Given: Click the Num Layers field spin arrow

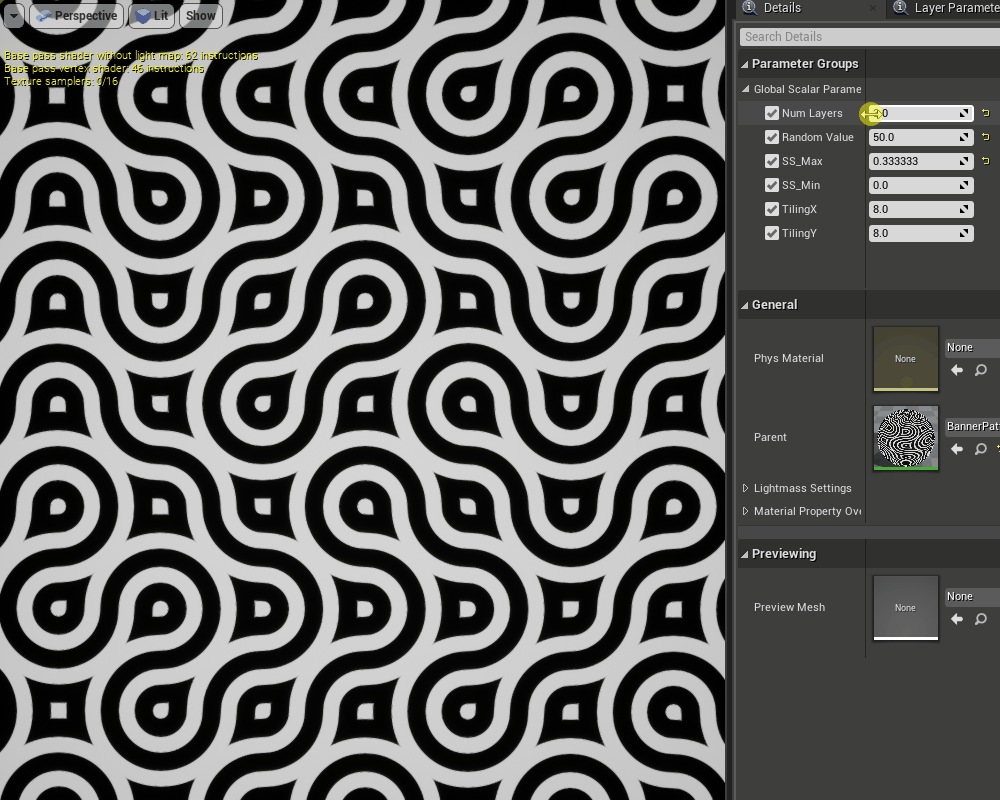Looking at the screenshot, I should tap(964, 113).
